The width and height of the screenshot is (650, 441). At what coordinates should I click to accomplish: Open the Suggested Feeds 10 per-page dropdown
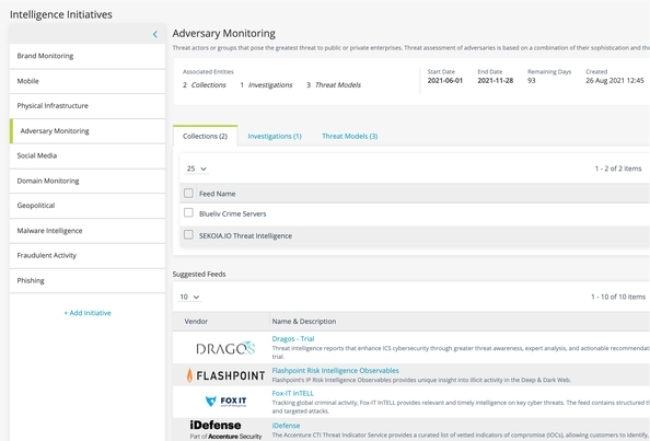189,297
